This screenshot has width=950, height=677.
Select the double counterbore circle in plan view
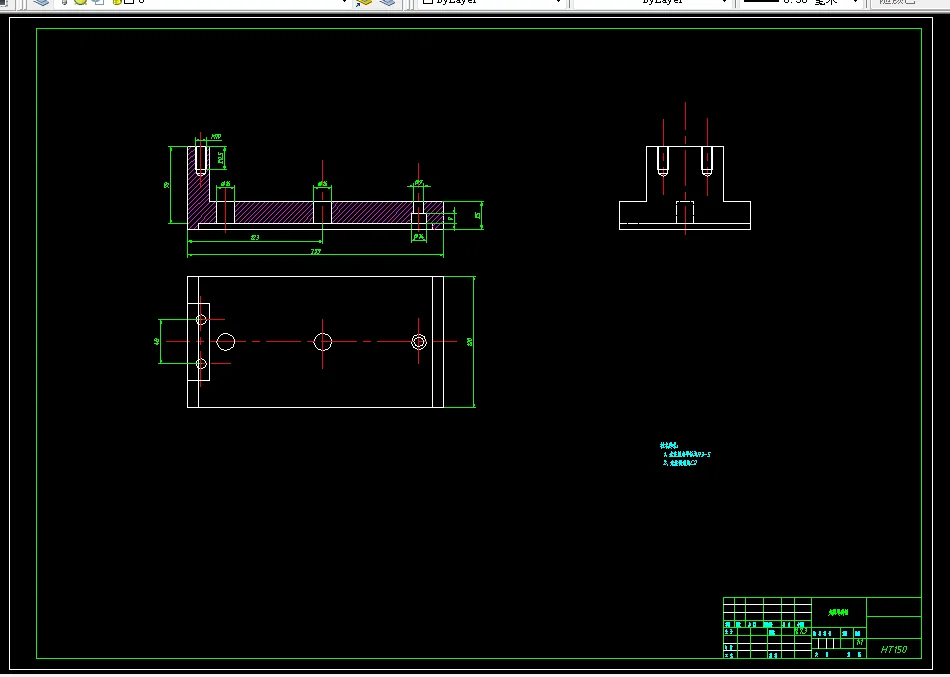pos(419,342)
